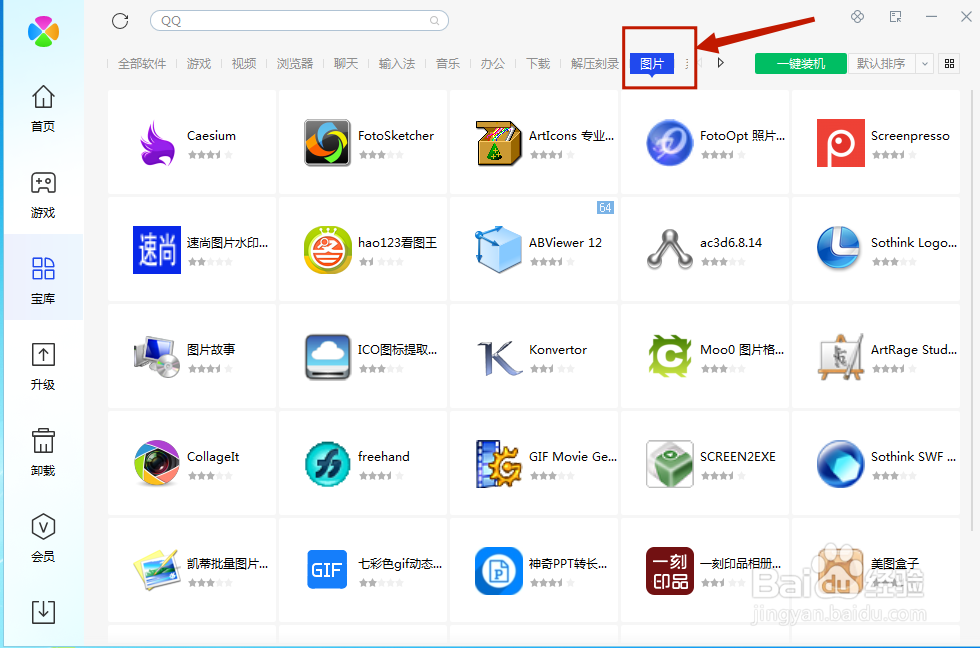This screenshot has width=980, height=648.
Task: Select the 下载 category tab
Action: (x=538, y=63)
